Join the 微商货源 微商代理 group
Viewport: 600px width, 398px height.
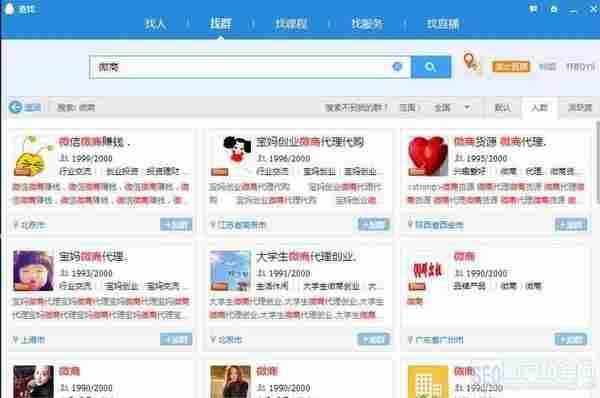[571, 225]
